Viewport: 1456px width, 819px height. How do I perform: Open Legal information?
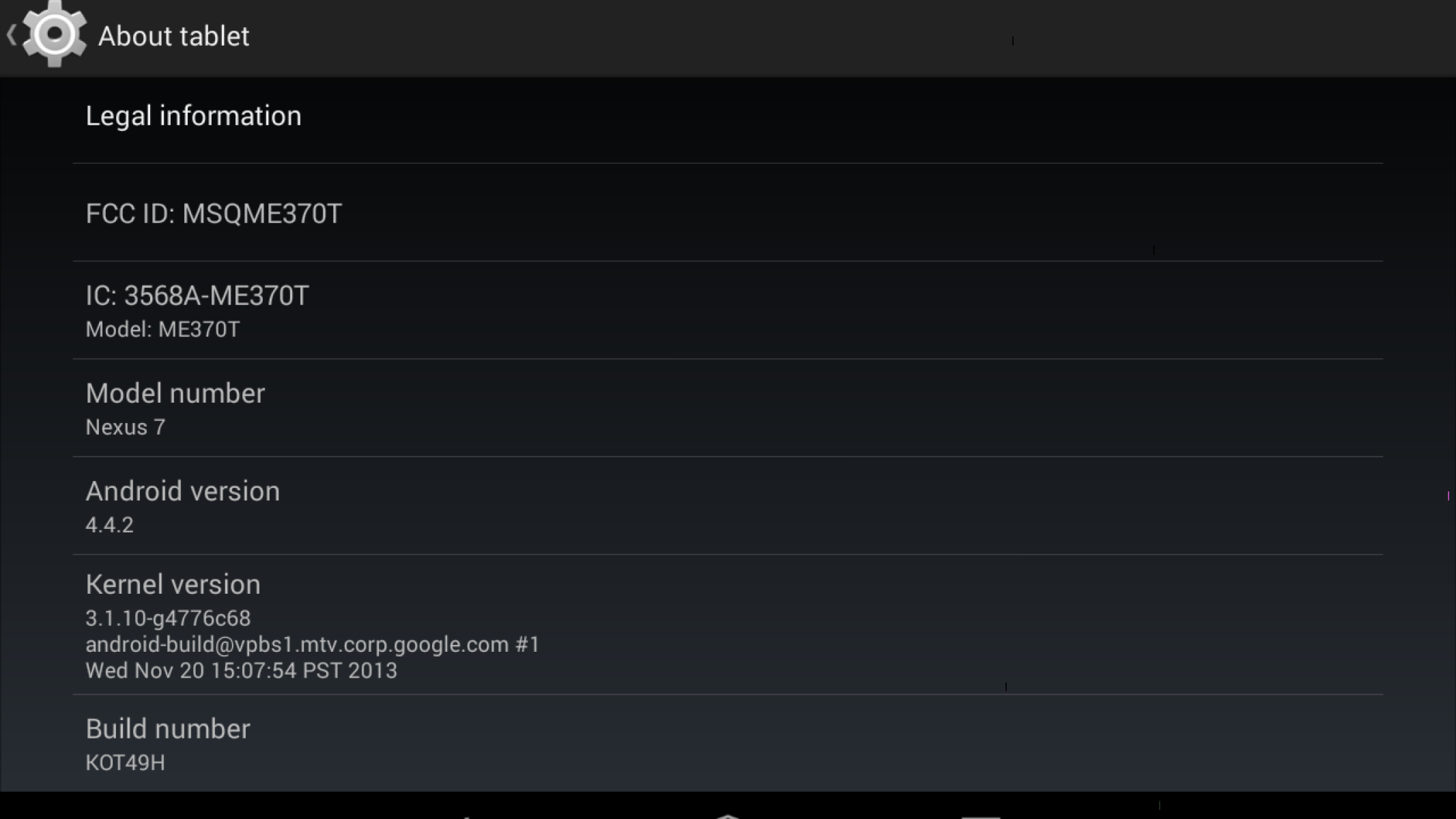point(728,116)
